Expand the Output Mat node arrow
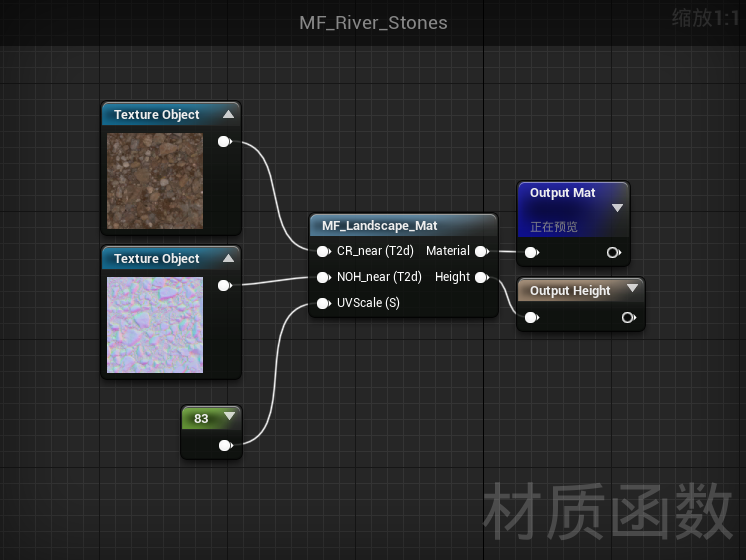The height and width of the screenshot is (560, 746). point(618,208)
